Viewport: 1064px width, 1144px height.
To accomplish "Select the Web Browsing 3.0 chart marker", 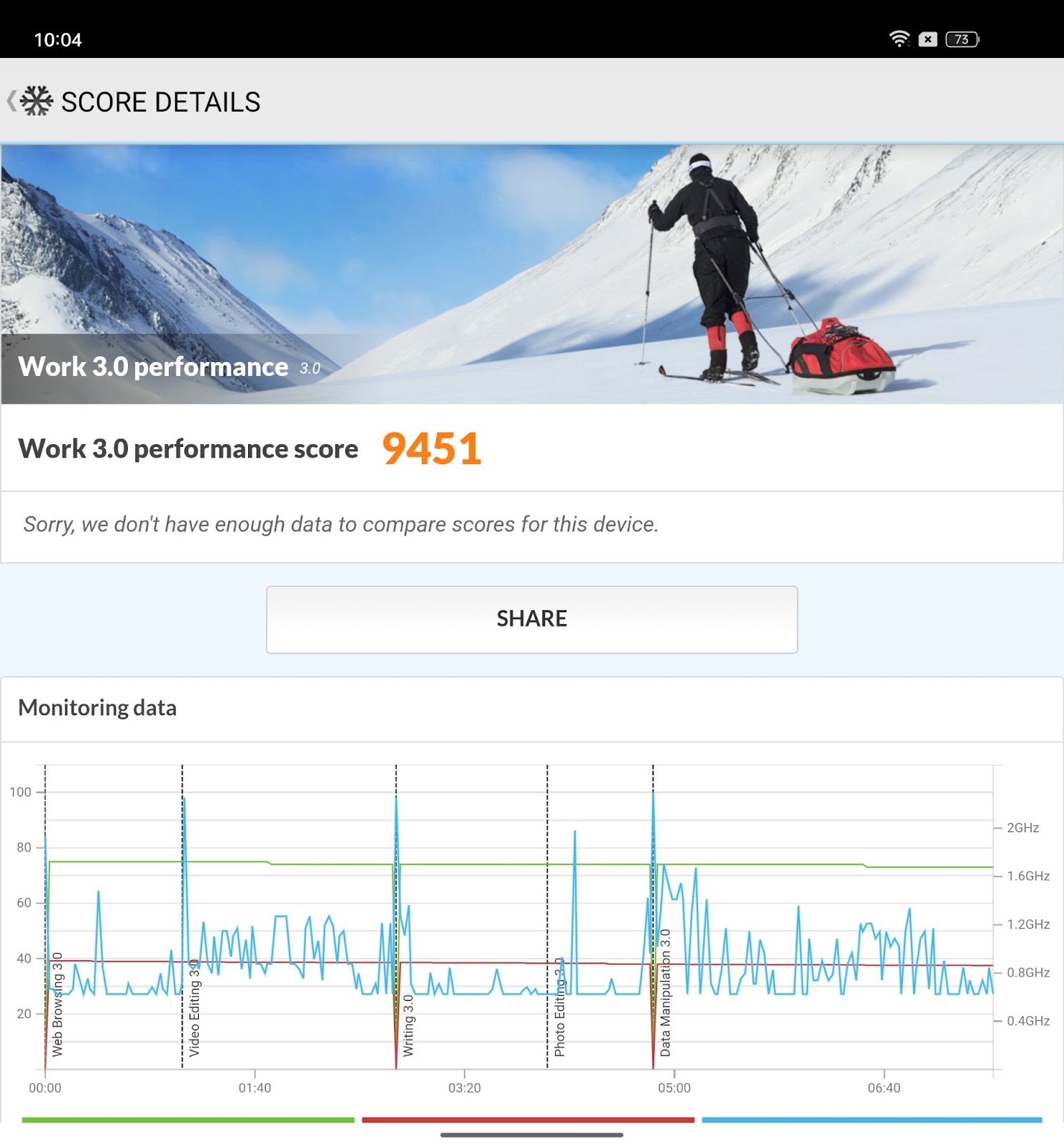I will pyautogui.click(x=58, y=1004).
